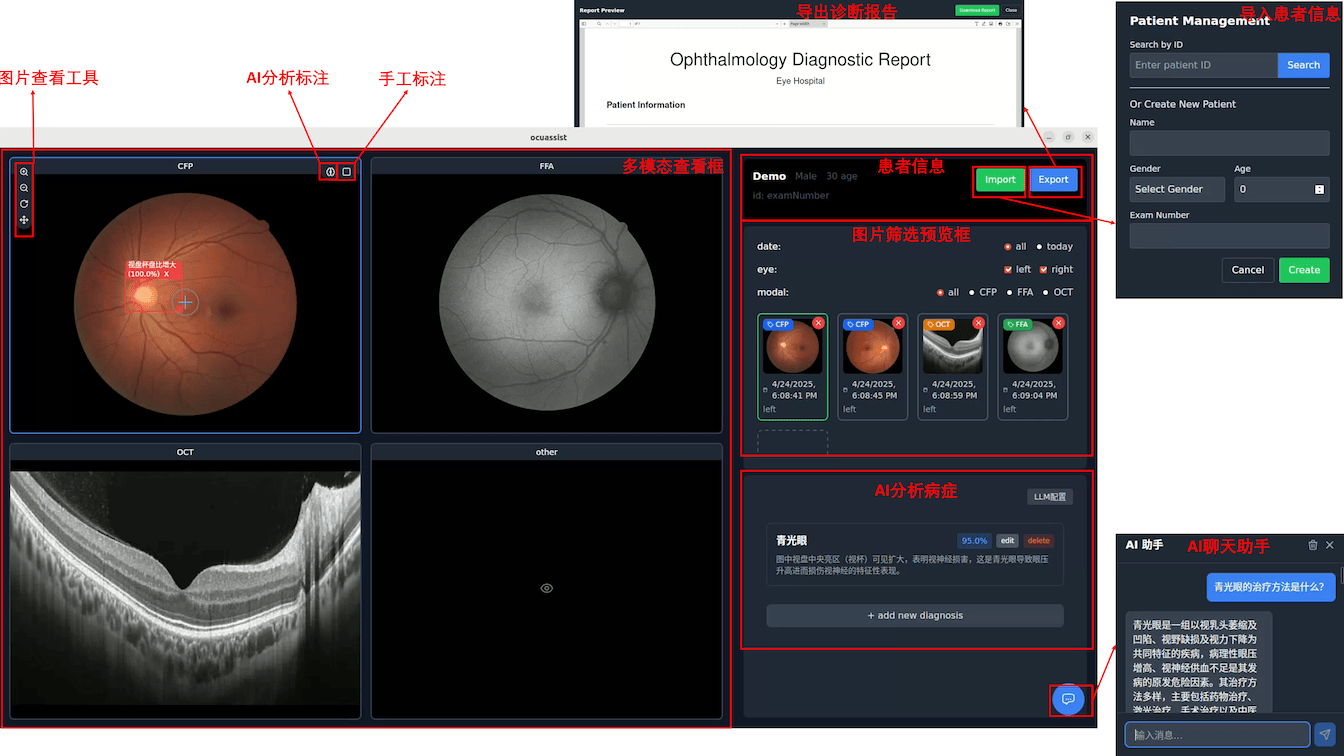Click the zoom out magnifier icon
Viewport: 1344px width, 756px height.
24,188
